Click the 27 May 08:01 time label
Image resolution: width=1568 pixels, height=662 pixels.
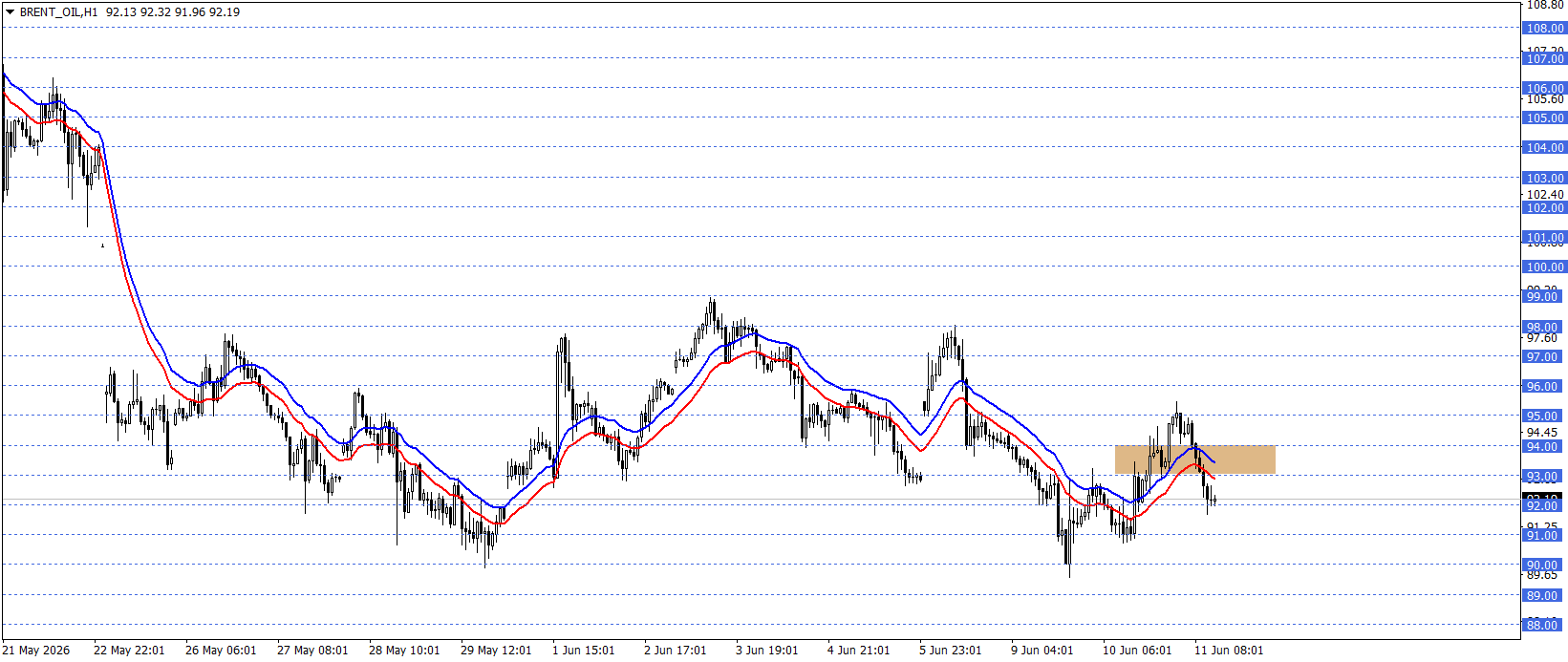point(312,651)
